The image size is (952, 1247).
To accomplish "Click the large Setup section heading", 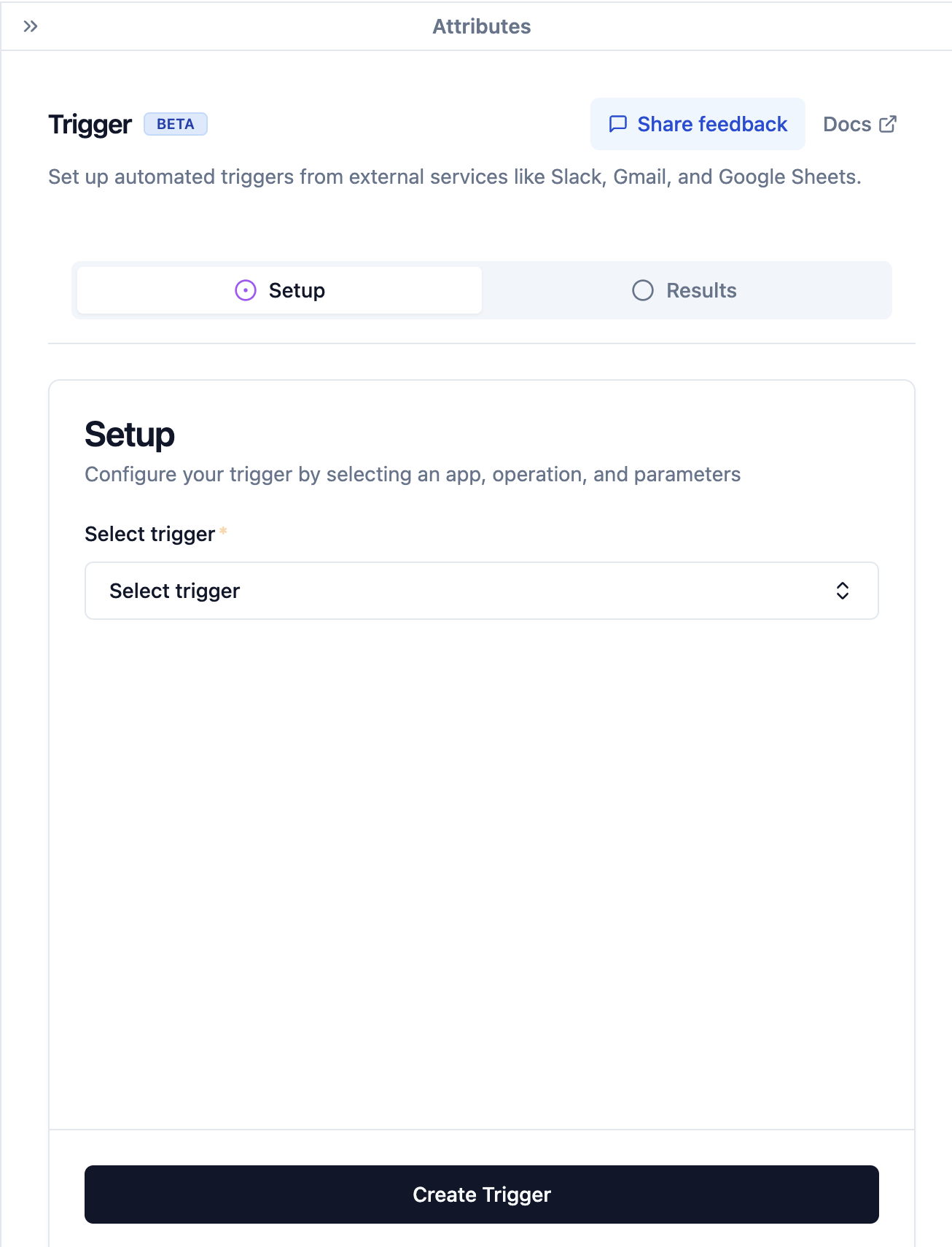I will (130, 435).
